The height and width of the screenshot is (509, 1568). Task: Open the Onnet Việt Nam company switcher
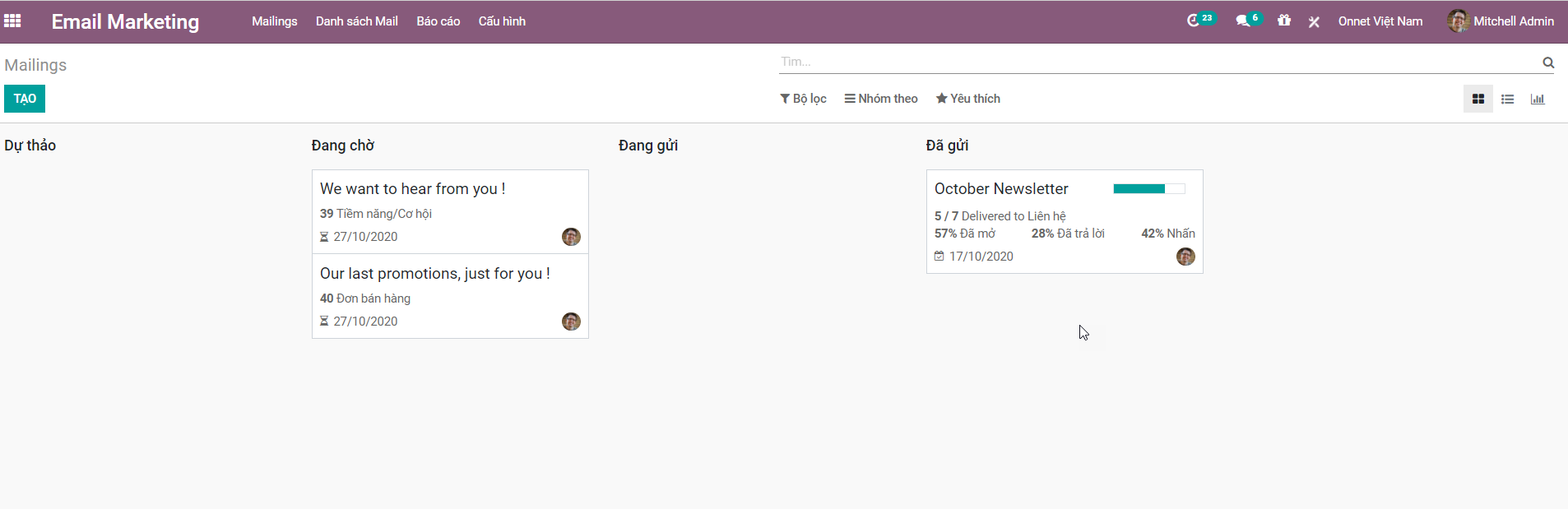point(1380,21)
